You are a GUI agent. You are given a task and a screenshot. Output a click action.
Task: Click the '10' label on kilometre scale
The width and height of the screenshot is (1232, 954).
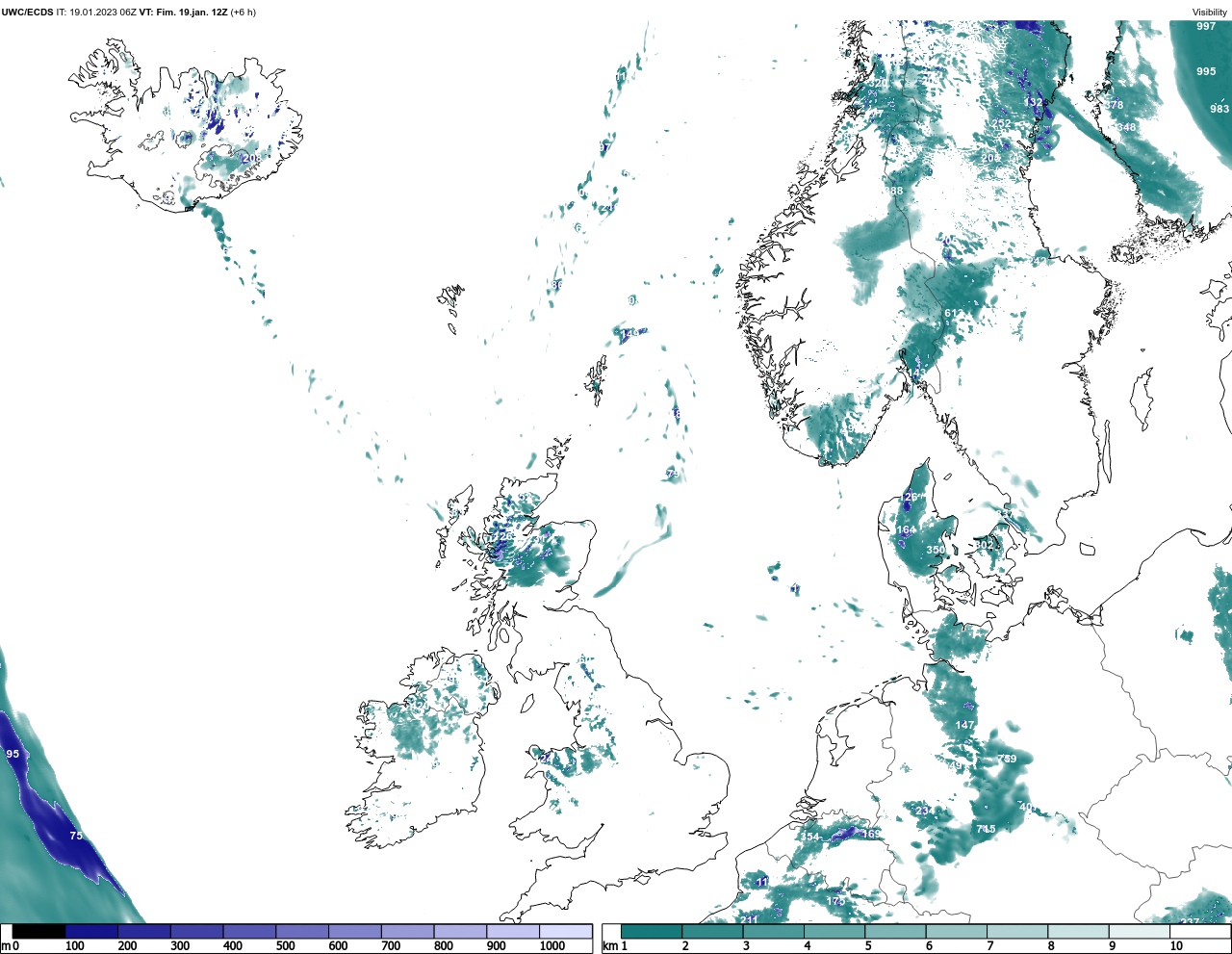1176,946
